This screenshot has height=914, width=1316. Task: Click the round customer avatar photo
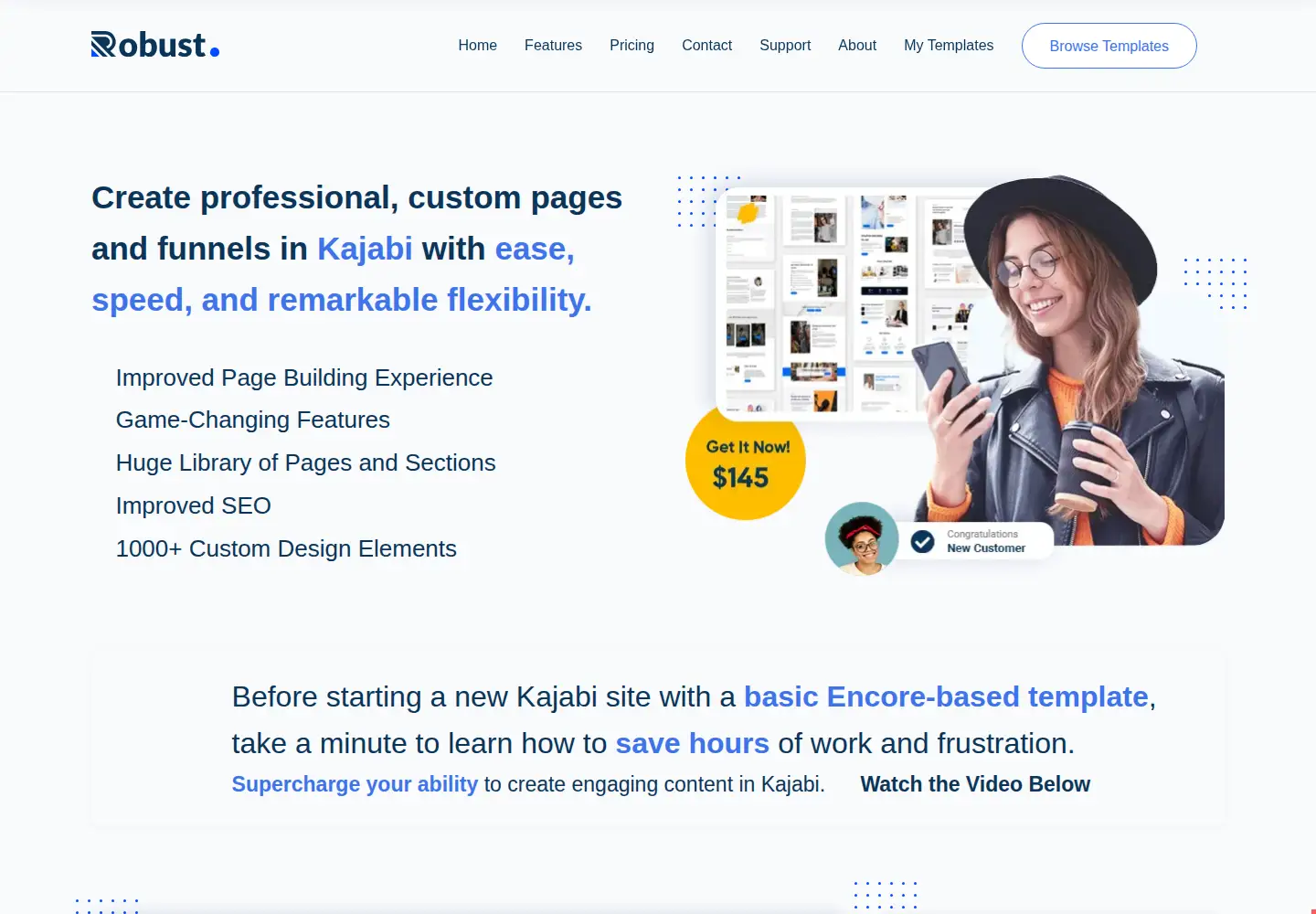coord(862,538)
